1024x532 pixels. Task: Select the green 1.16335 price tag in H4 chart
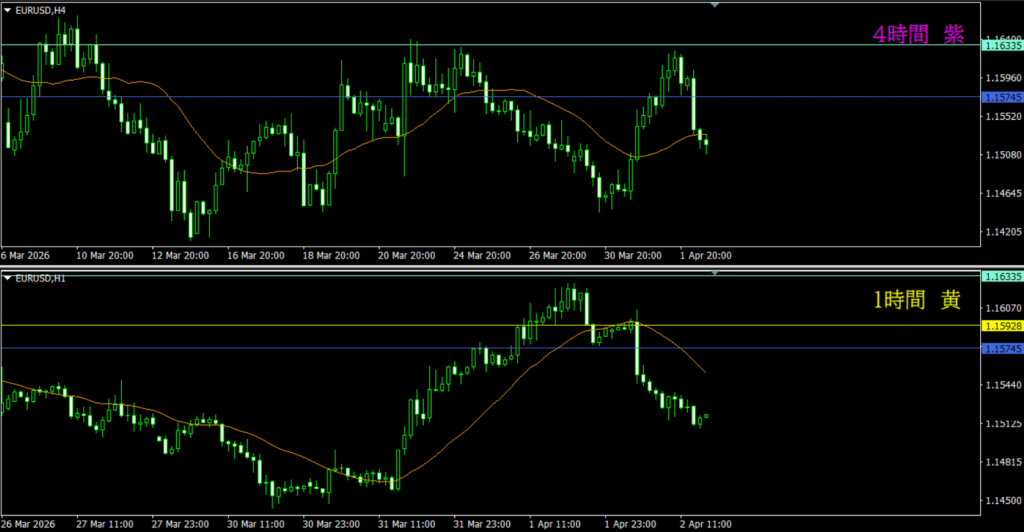[x=1001, y=46]
